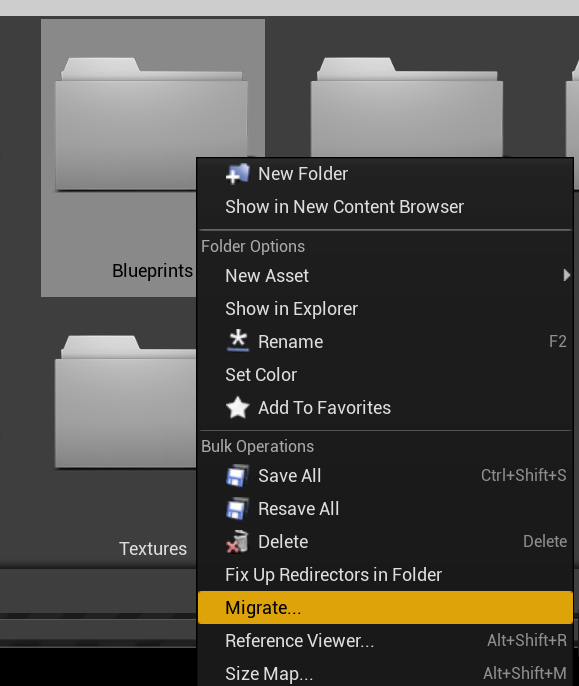Choose Migrate... from the context menu
Screen dimensions: 579x686
[385, 608]
